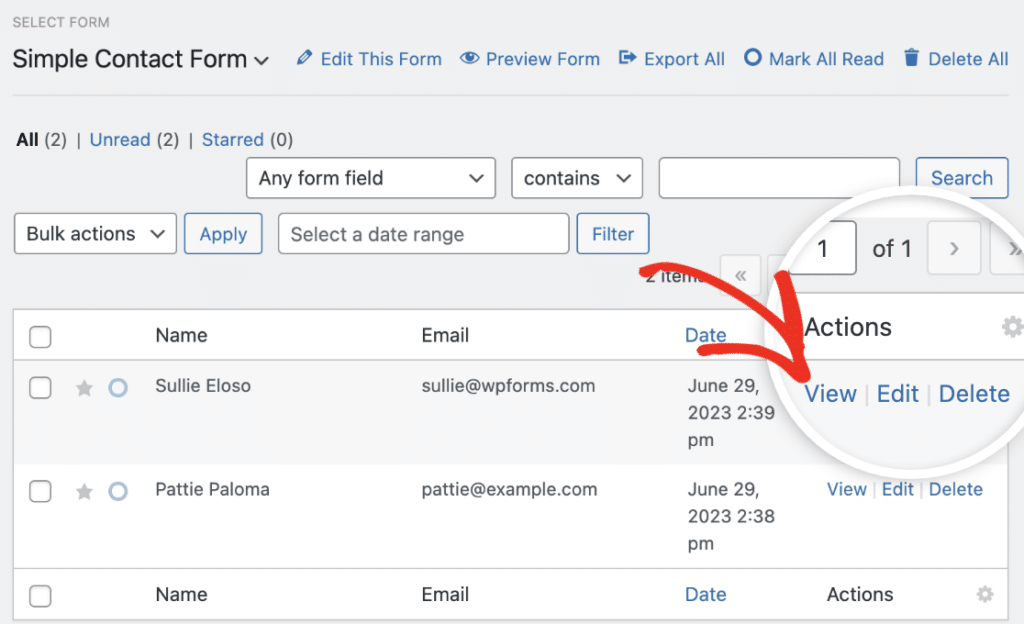This screenshot has height=624, width=1024.
Task: Click the trash icon for Delete All
Action: pyautogui.click(x=911, y=59)
